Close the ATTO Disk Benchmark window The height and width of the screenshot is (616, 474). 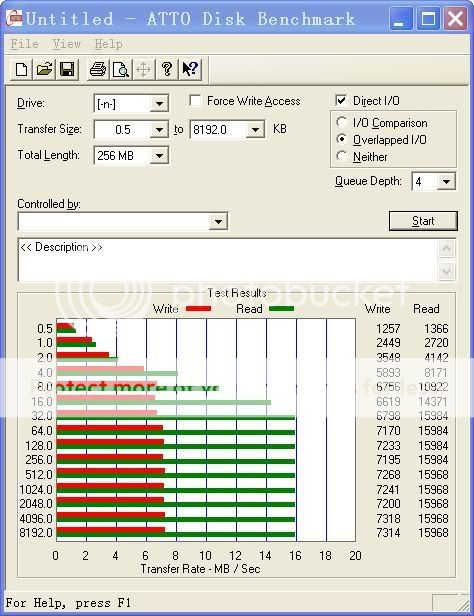point(456,18)
